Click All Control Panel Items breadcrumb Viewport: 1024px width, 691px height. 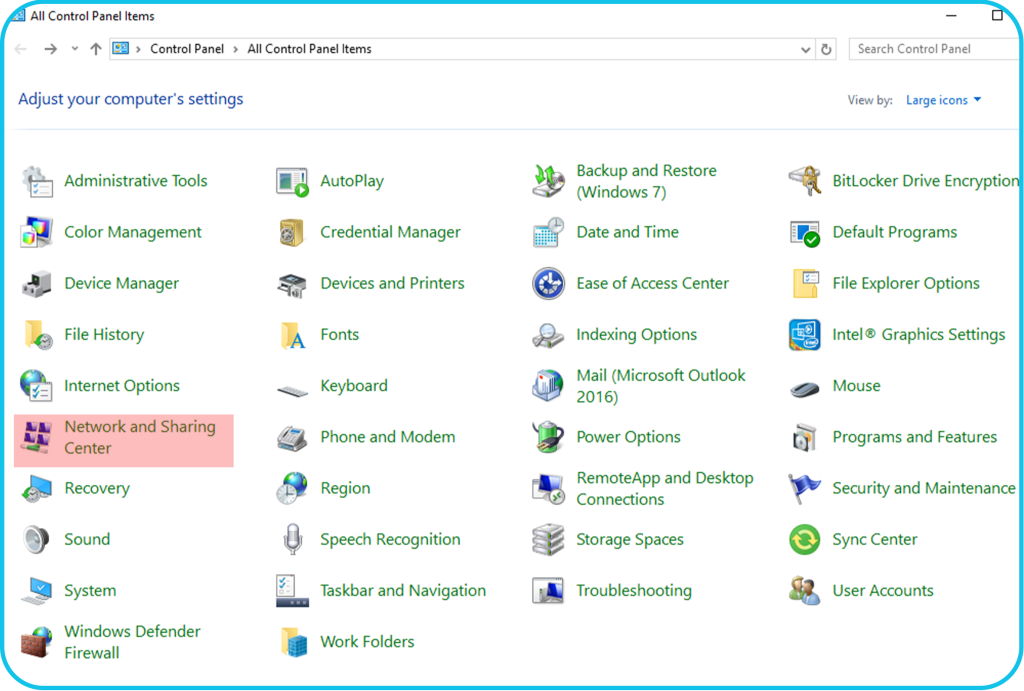click(x=310, y=49)
